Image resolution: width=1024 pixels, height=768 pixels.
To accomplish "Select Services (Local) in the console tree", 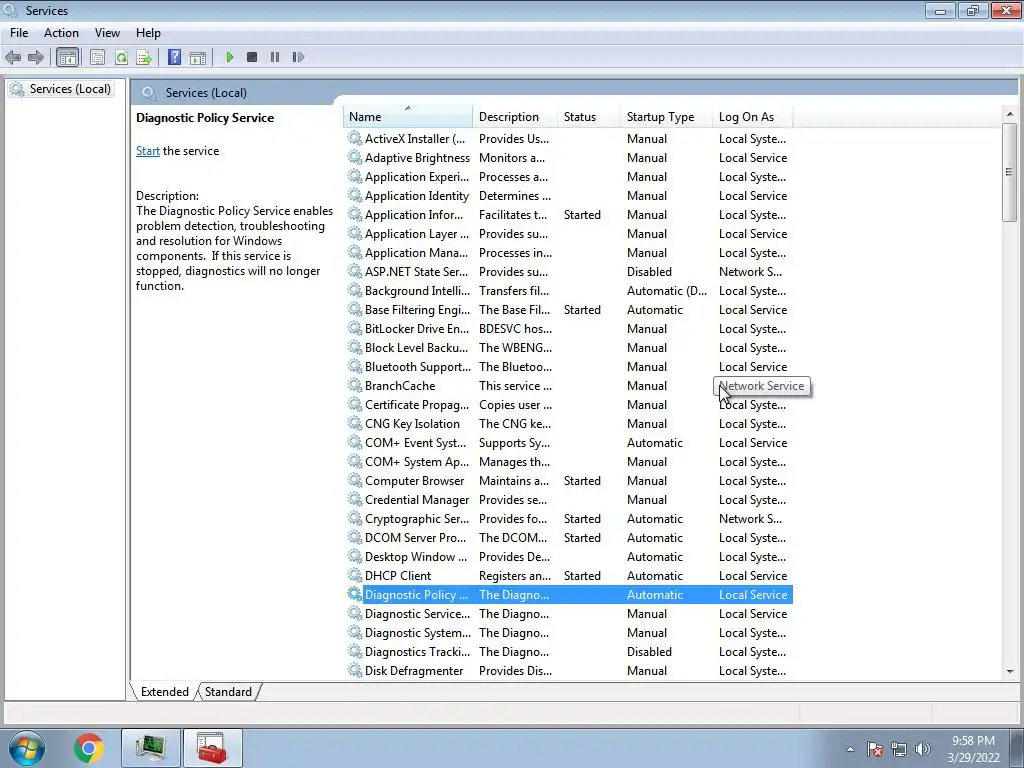I will point(61,89).
